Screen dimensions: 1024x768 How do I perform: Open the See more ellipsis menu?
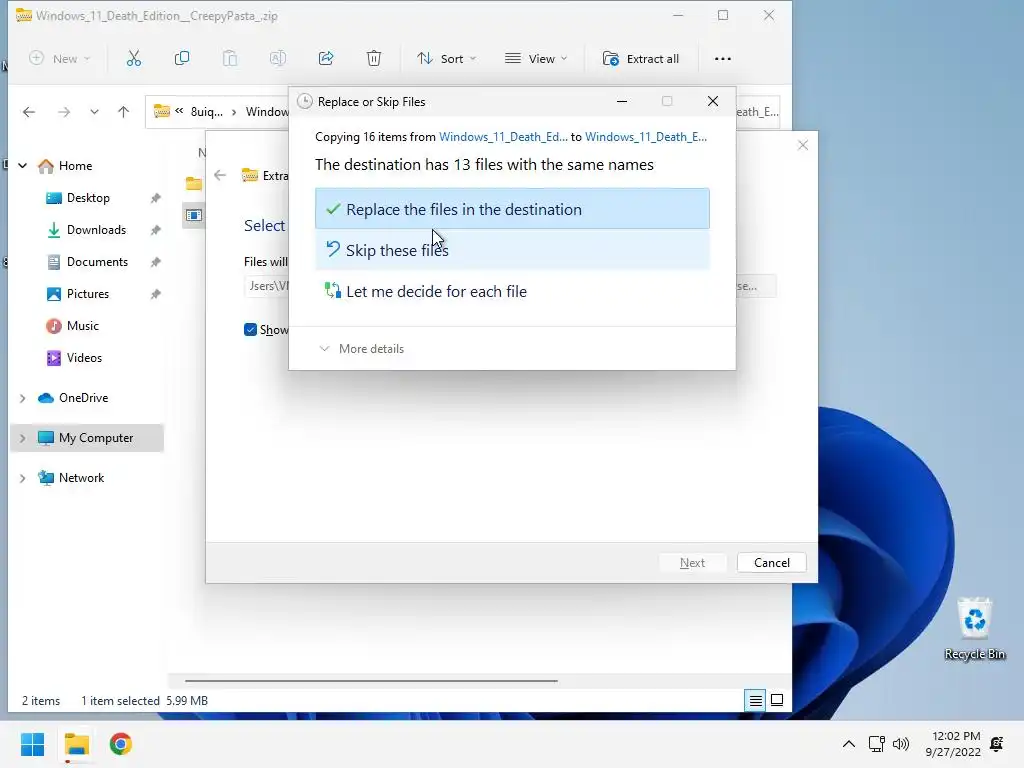(722, 59)
